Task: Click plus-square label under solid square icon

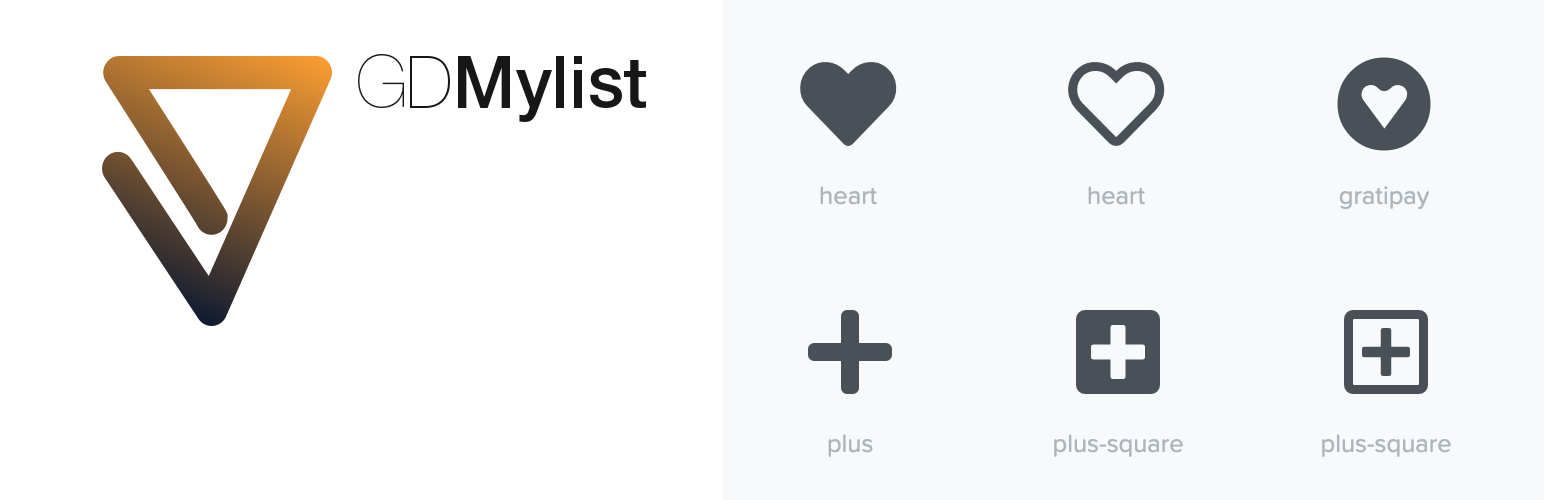Action: [1118, 445]
